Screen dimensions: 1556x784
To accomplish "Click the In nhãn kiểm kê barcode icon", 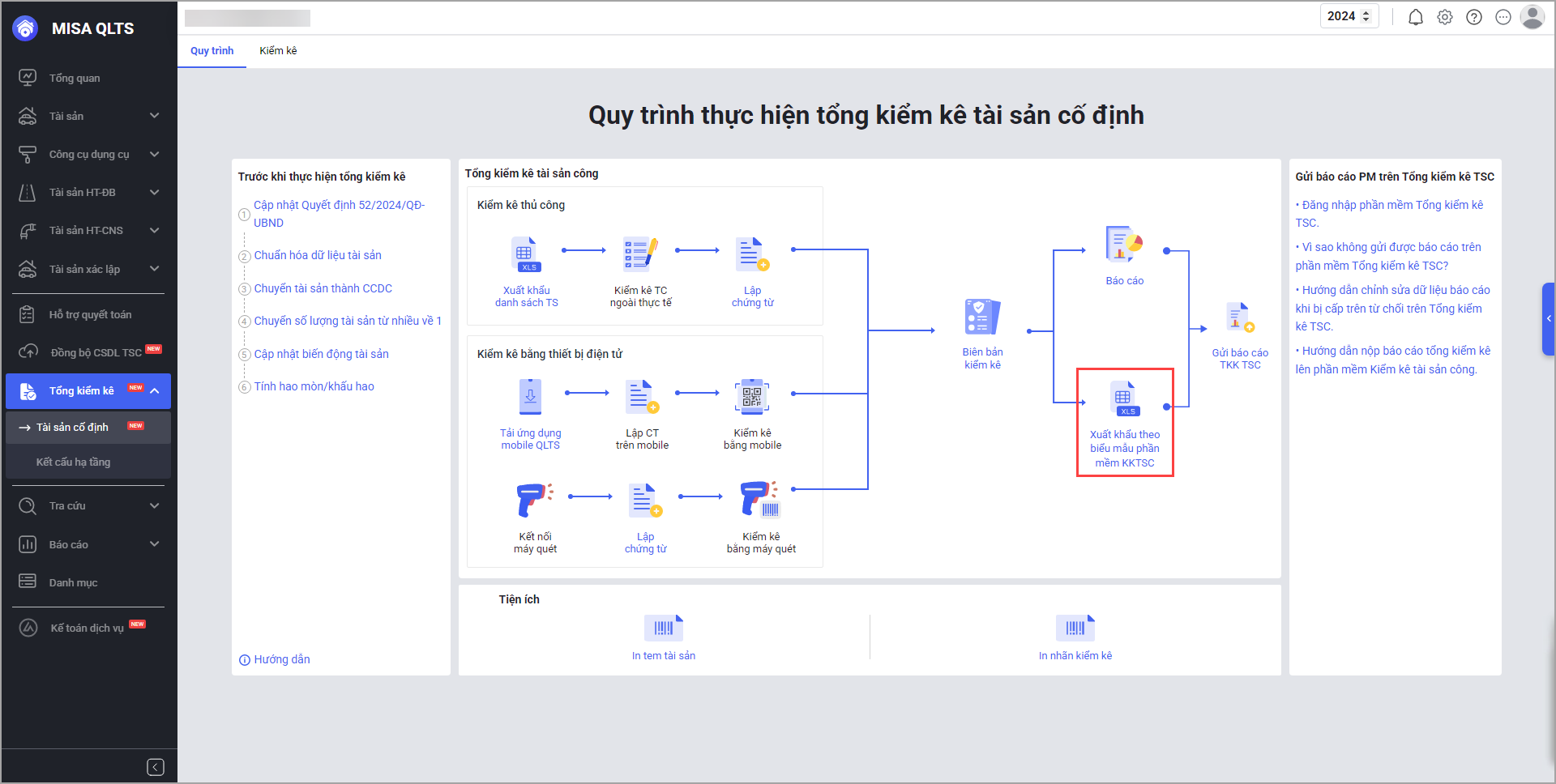I will click(x=1075, y=628).
